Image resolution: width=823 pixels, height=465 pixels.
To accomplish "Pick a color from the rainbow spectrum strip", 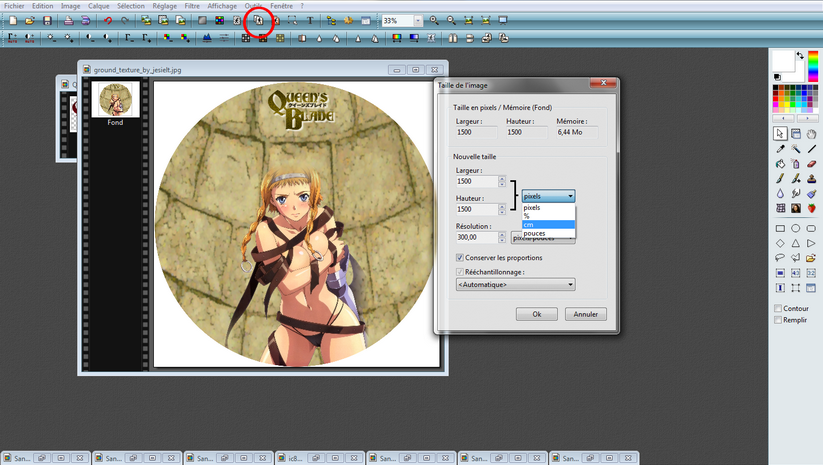I will coord(813,66).
